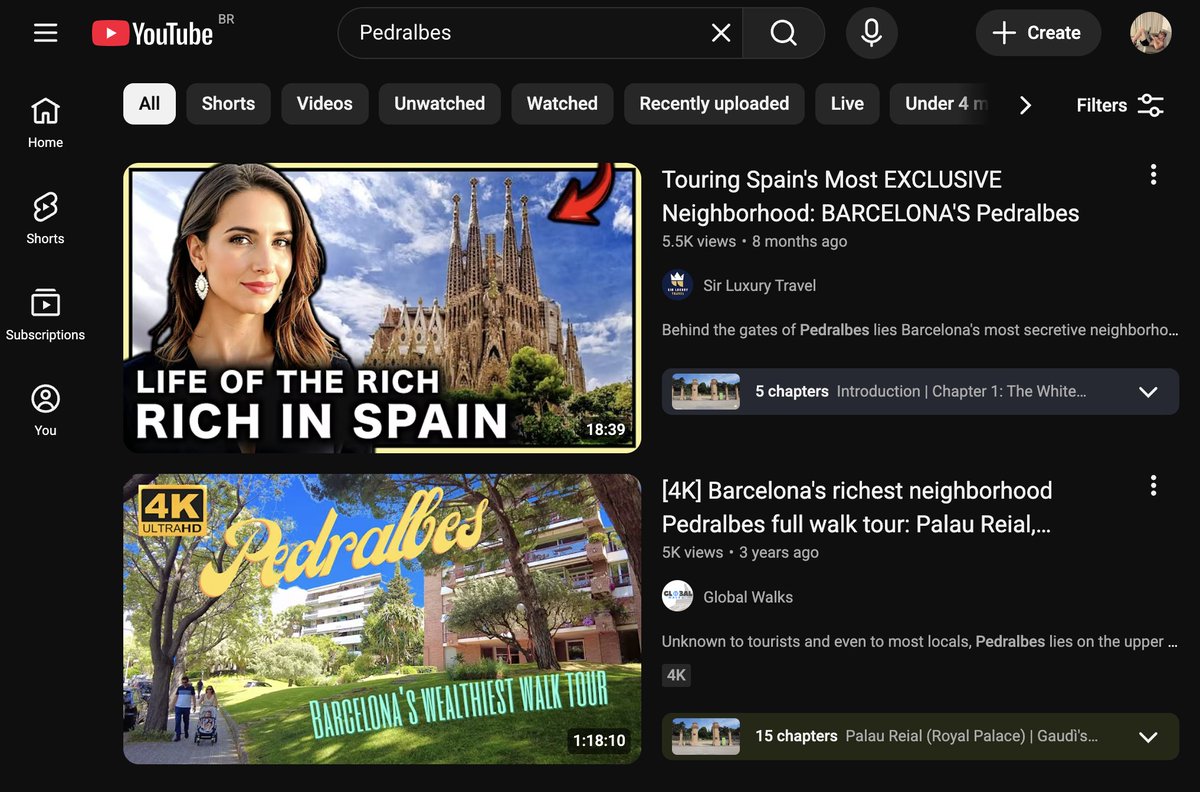Open Touring Spain's Most EXCLUSIVE Neighborhood title
This screenshot has width=1200, height=792.
[x=870, y=196]
